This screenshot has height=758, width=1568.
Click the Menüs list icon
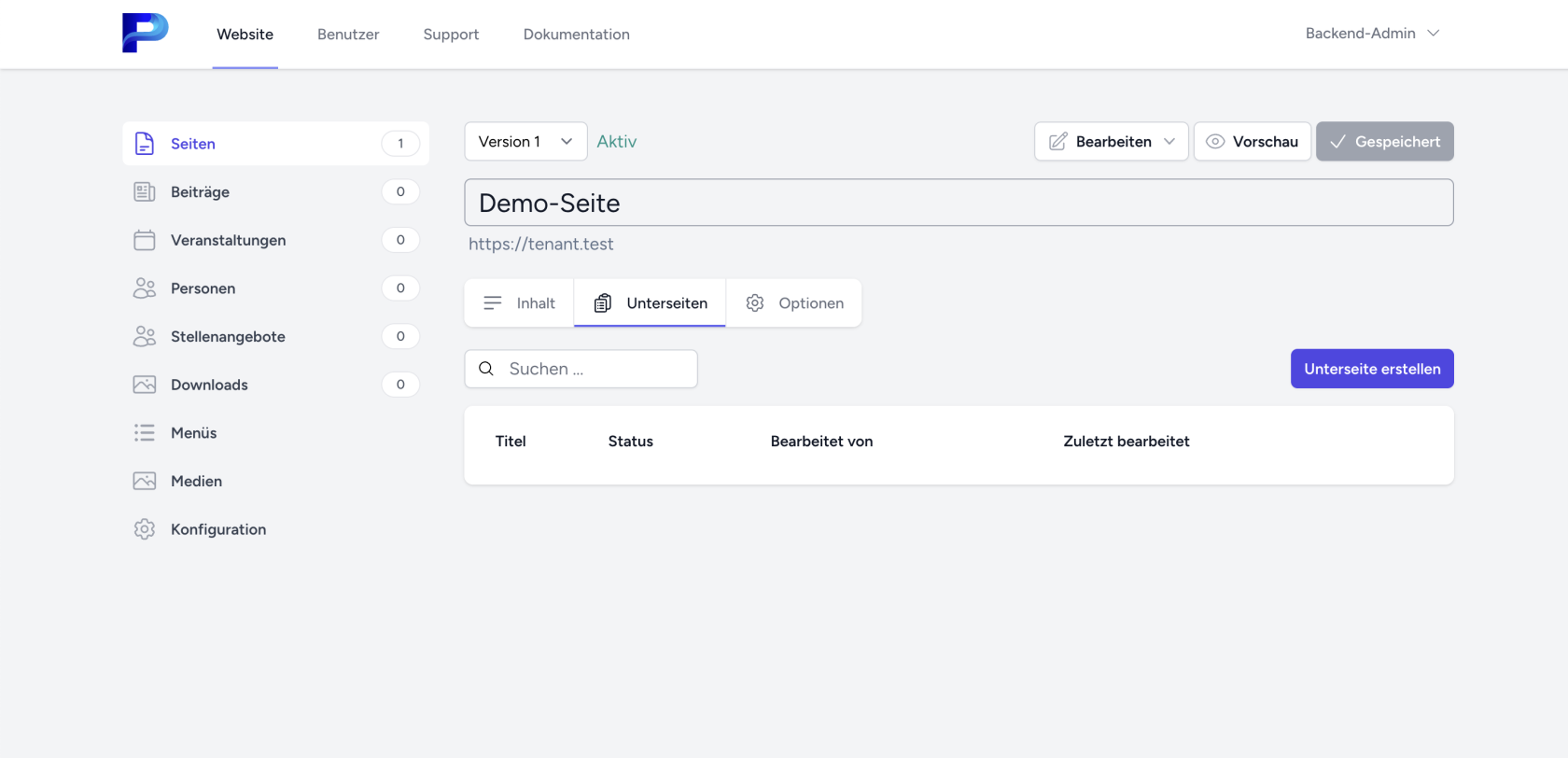[x=145, y=433]
